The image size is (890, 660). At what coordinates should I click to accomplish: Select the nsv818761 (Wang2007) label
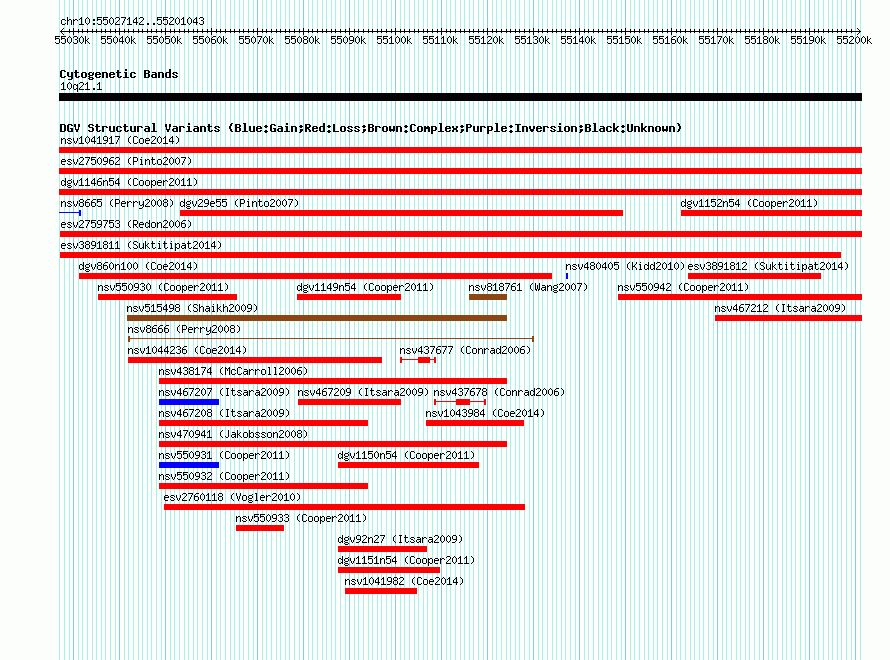(528, 287)
